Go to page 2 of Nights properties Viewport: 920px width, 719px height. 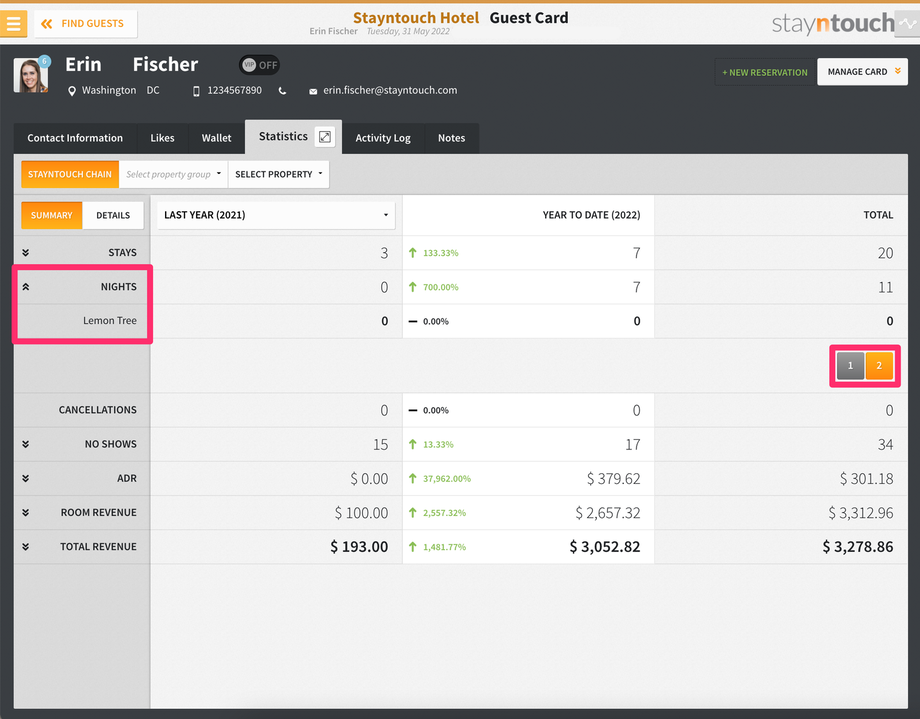click(879, 366)
